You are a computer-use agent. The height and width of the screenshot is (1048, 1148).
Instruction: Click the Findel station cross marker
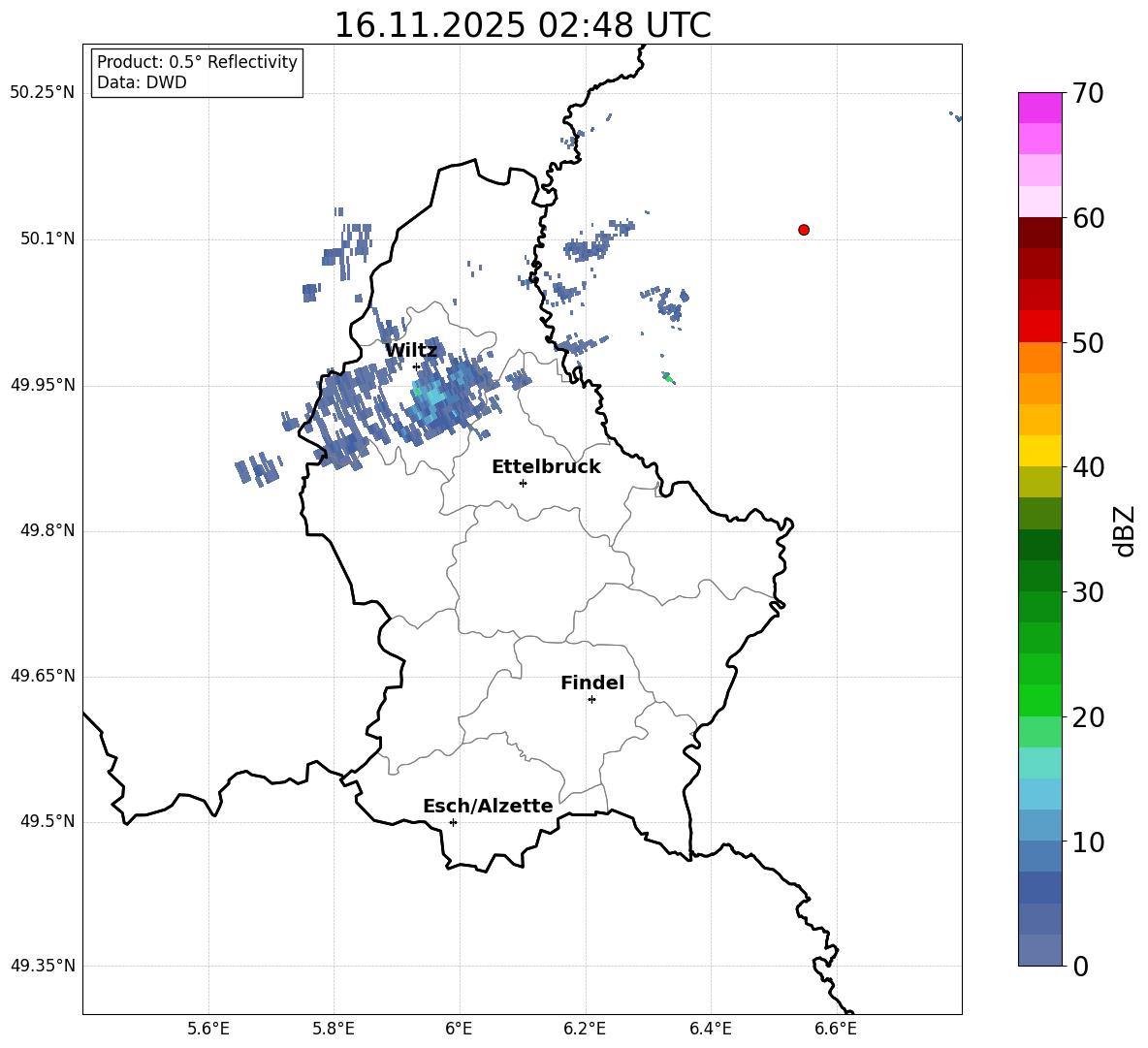click(591, 700)
